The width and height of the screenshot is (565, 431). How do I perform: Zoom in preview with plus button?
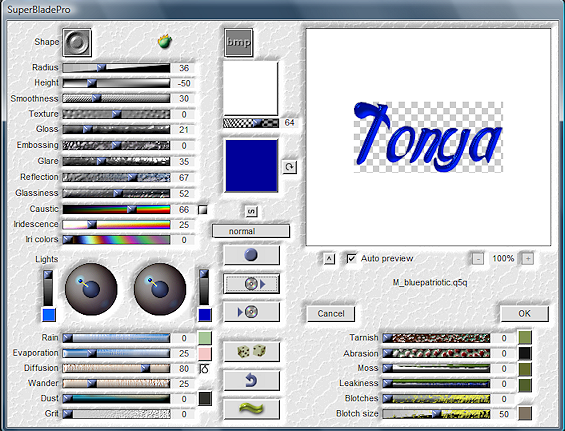528,259
